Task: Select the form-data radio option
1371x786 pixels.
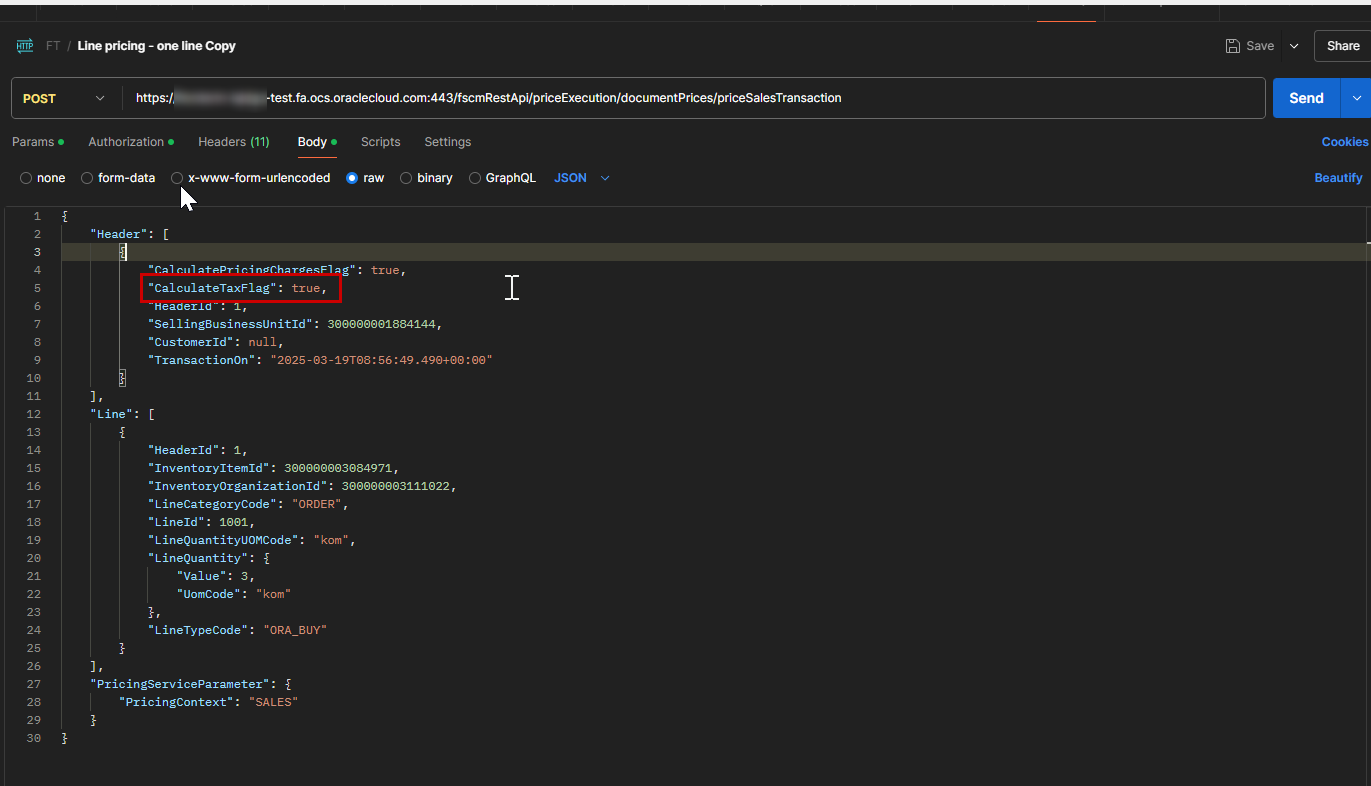Action: [x=87, y=178]
